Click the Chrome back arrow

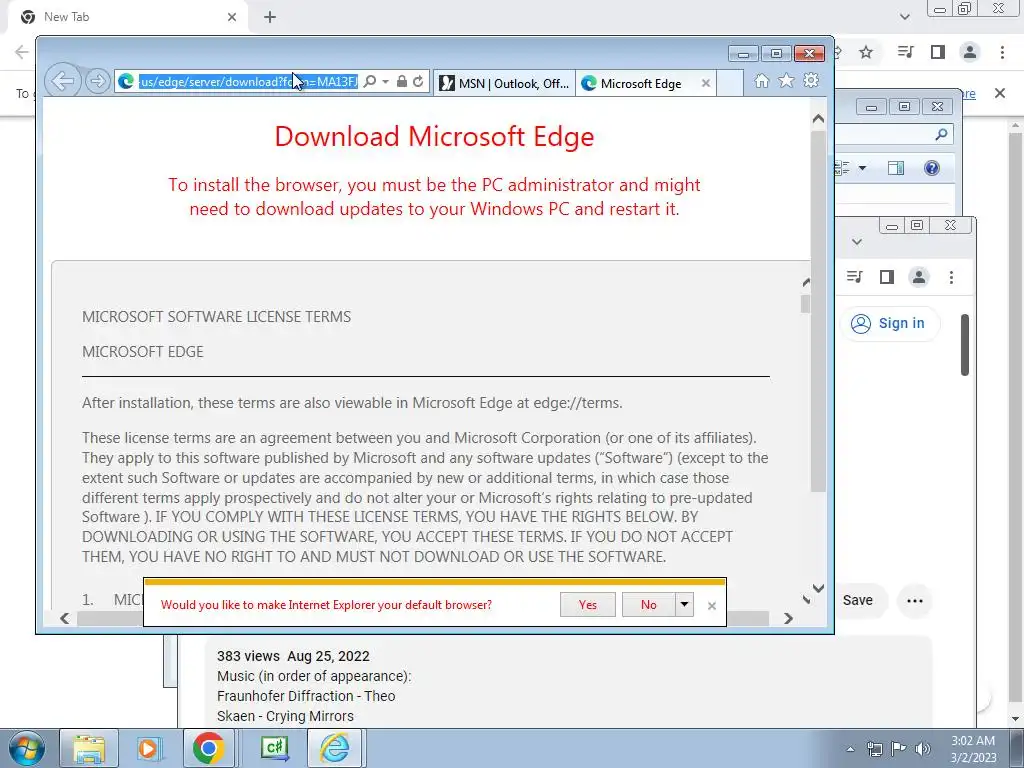pyautogui.click(x=22, y=52)
